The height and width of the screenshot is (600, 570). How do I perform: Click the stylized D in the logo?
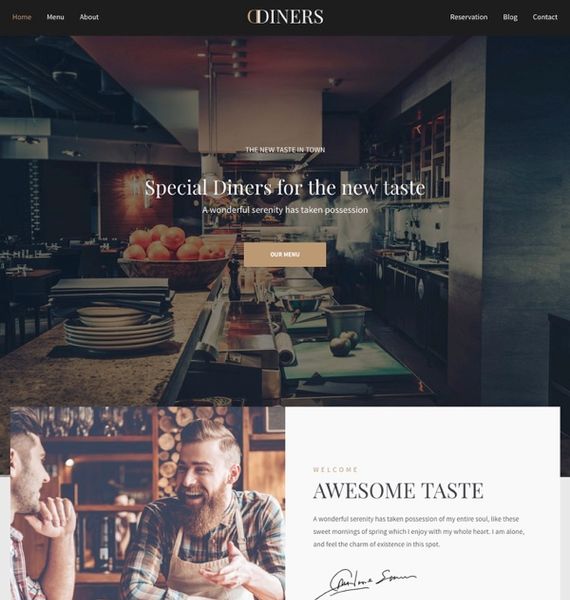252,17
